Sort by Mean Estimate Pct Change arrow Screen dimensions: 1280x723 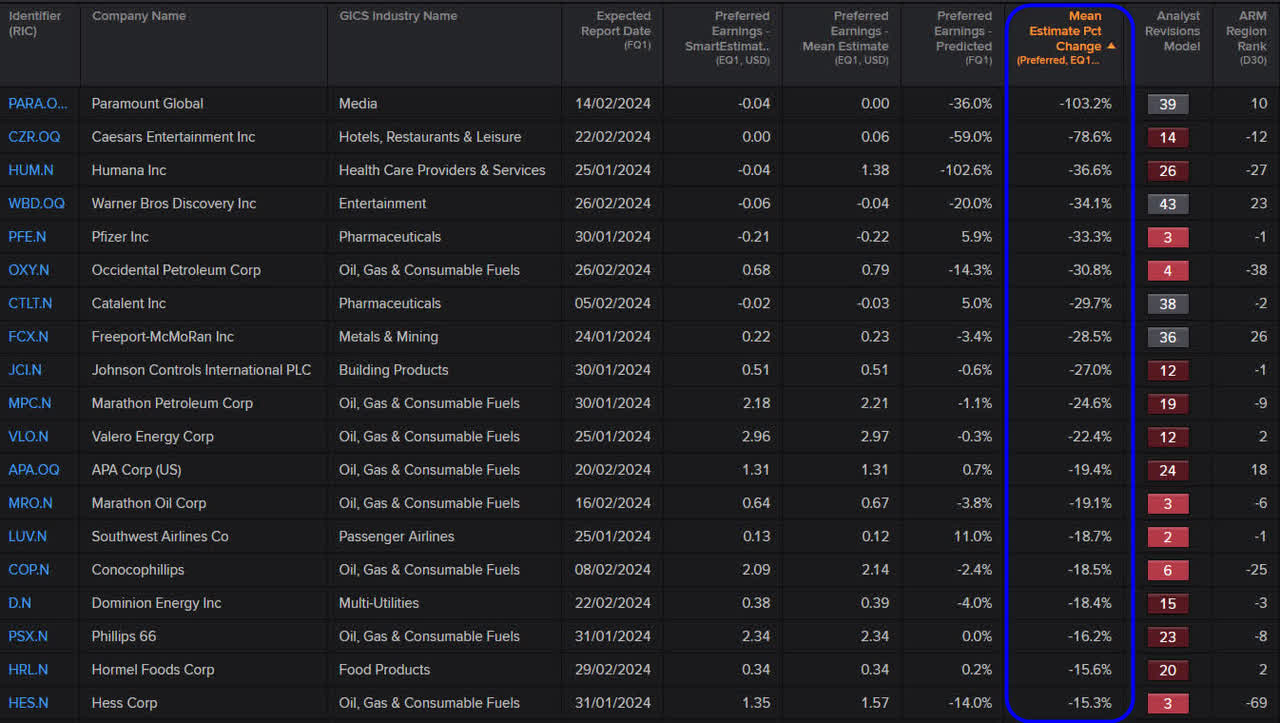tap(1111, 46)
